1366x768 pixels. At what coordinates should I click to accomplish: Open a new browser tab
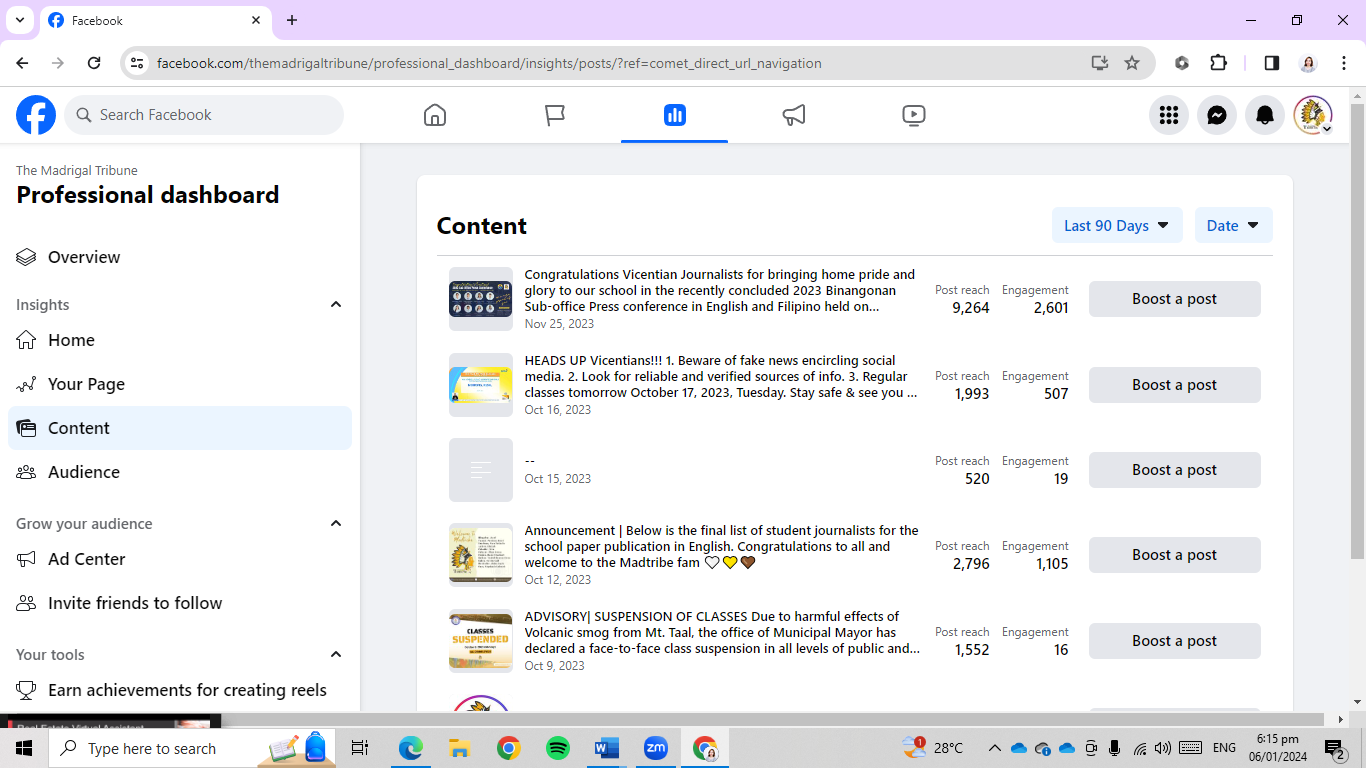[x=292, y=20]
